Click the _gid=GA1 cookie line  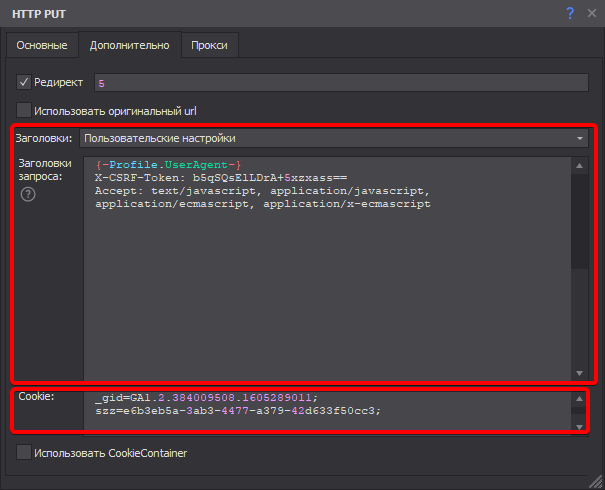pyautogui.click(x=206, y=398)
